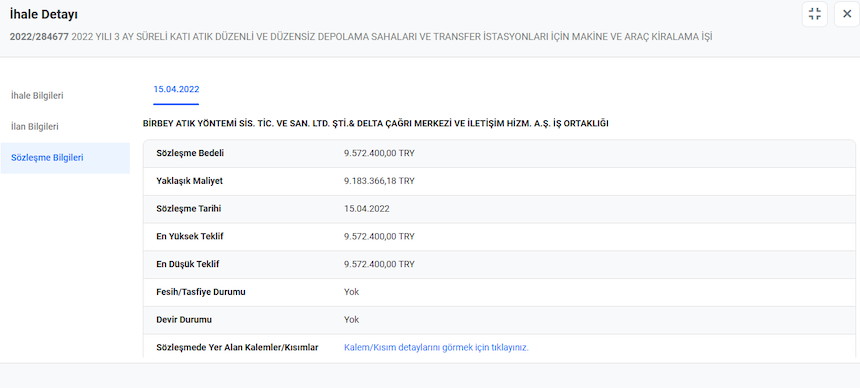Click the Sözleşme Bedeli value 9.572.400,00 TRY

[379, 153]
